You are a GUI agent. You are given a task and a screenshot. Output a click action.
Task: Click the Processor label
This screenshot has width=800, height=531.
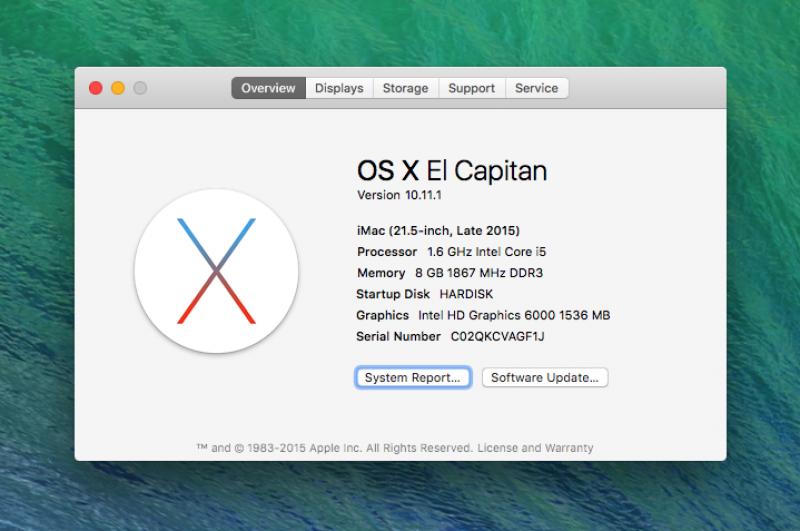pyautogui.click(x=387, y=251)
